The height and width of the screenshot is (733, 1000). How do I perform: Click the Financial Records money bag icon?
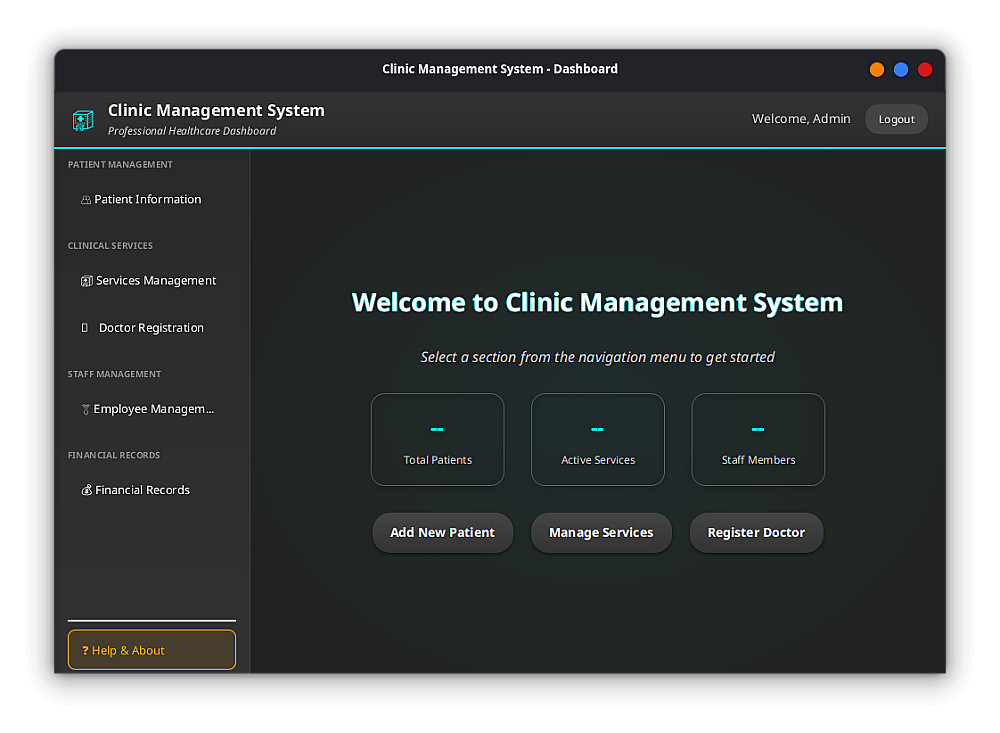pos(87,490)
